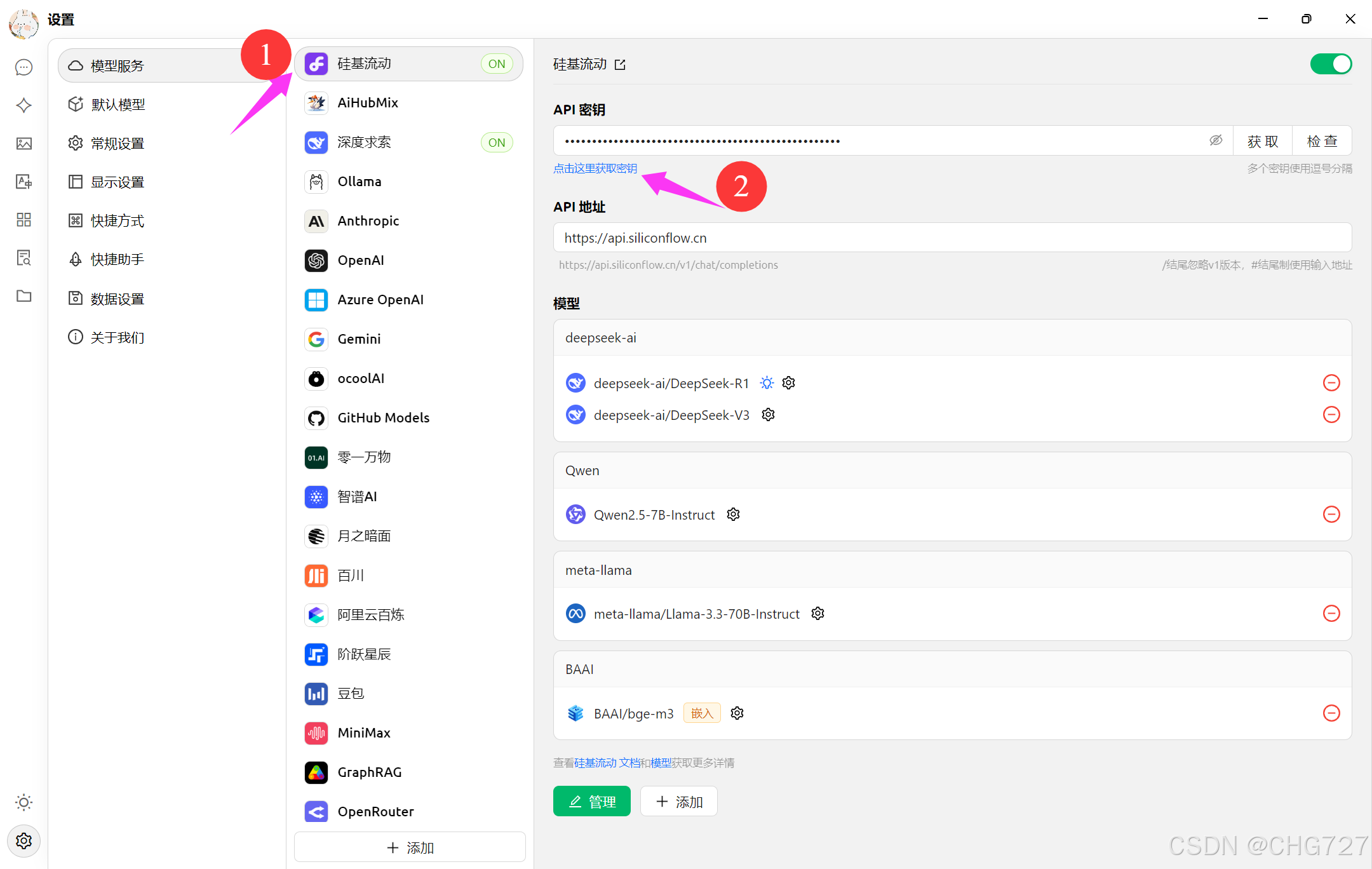Image resolution: width=1372 pixels, height=869 pixels.
Task: Switch theme with the sun icon
Action: 24,802
